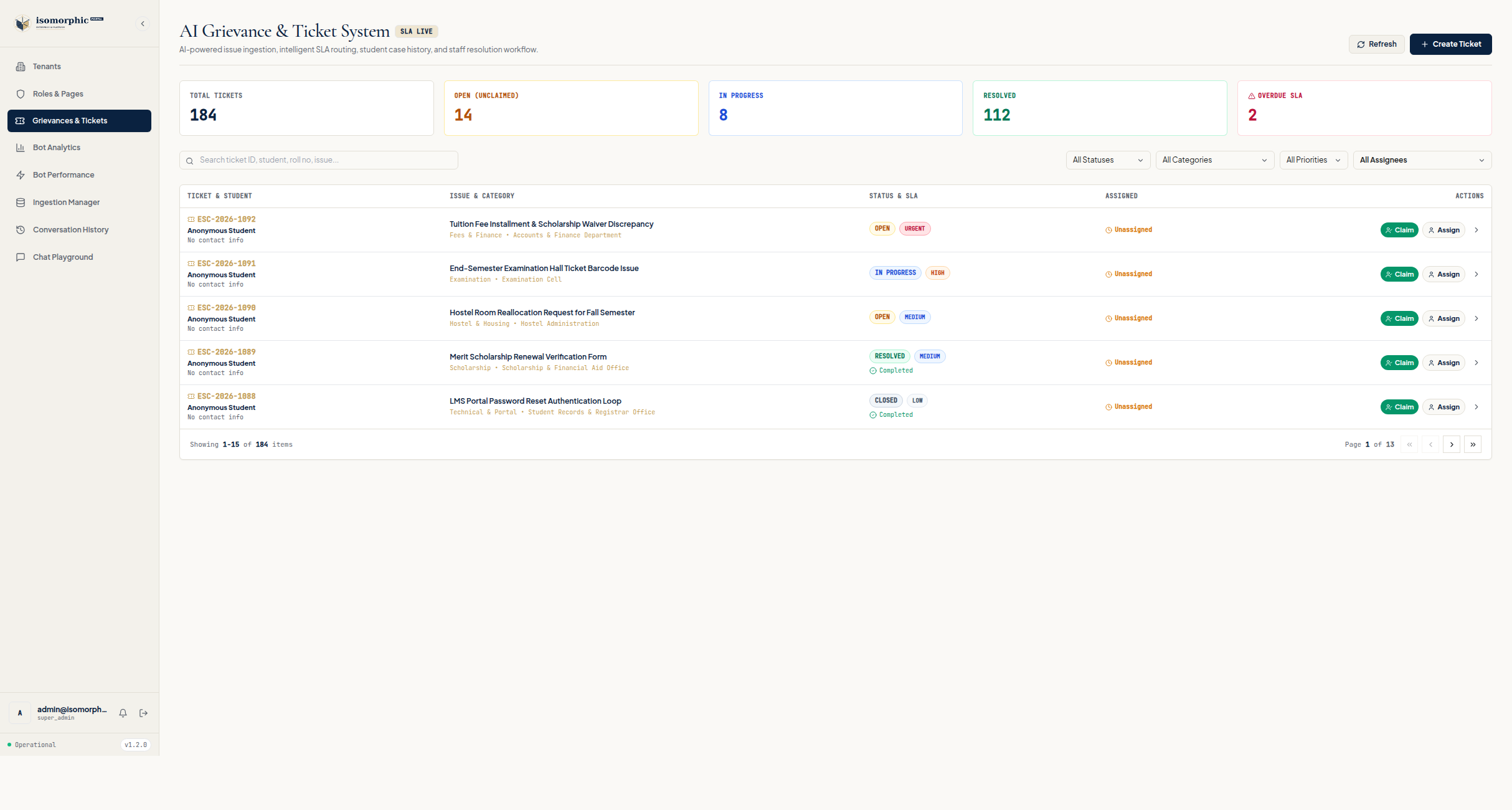This screenshot has width=1512, height=810.
Task: Open Chat Playground
Action: [x=79, y=257]
